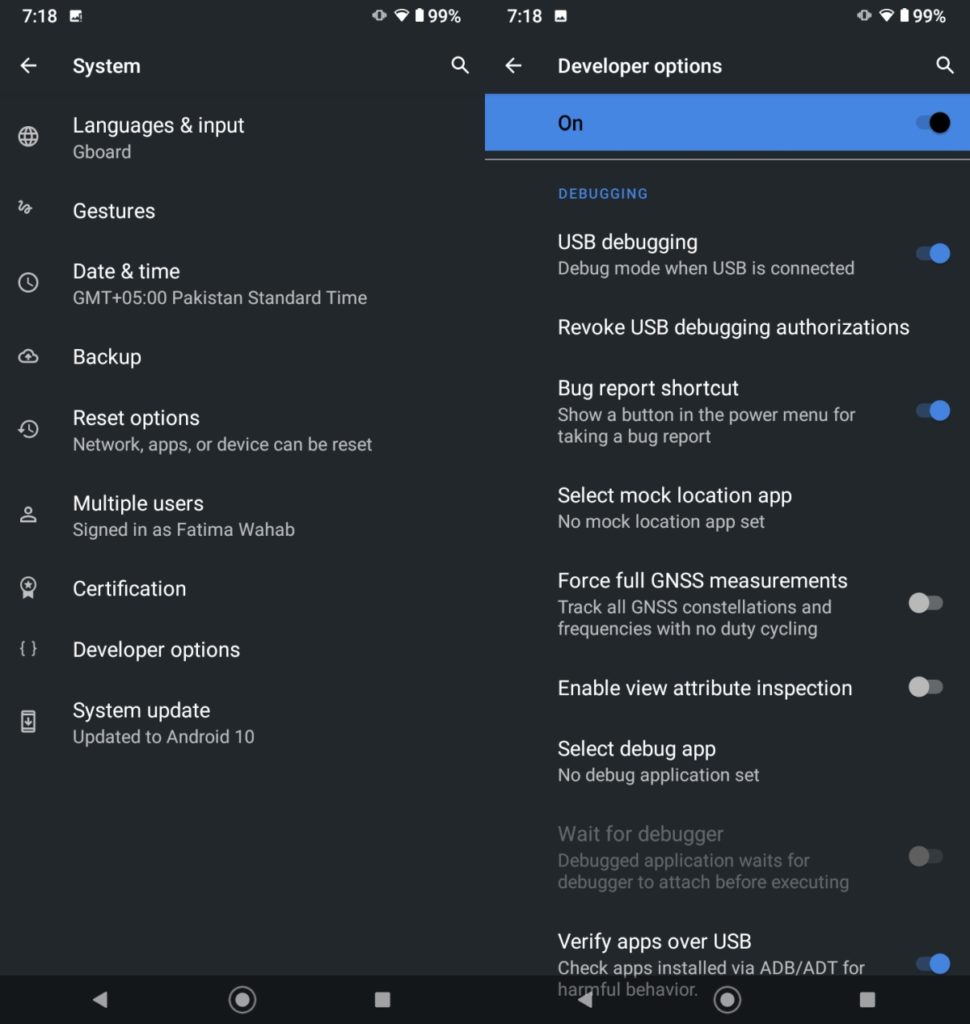Tap the clock icon for Date & time

[x=29, y=283]
